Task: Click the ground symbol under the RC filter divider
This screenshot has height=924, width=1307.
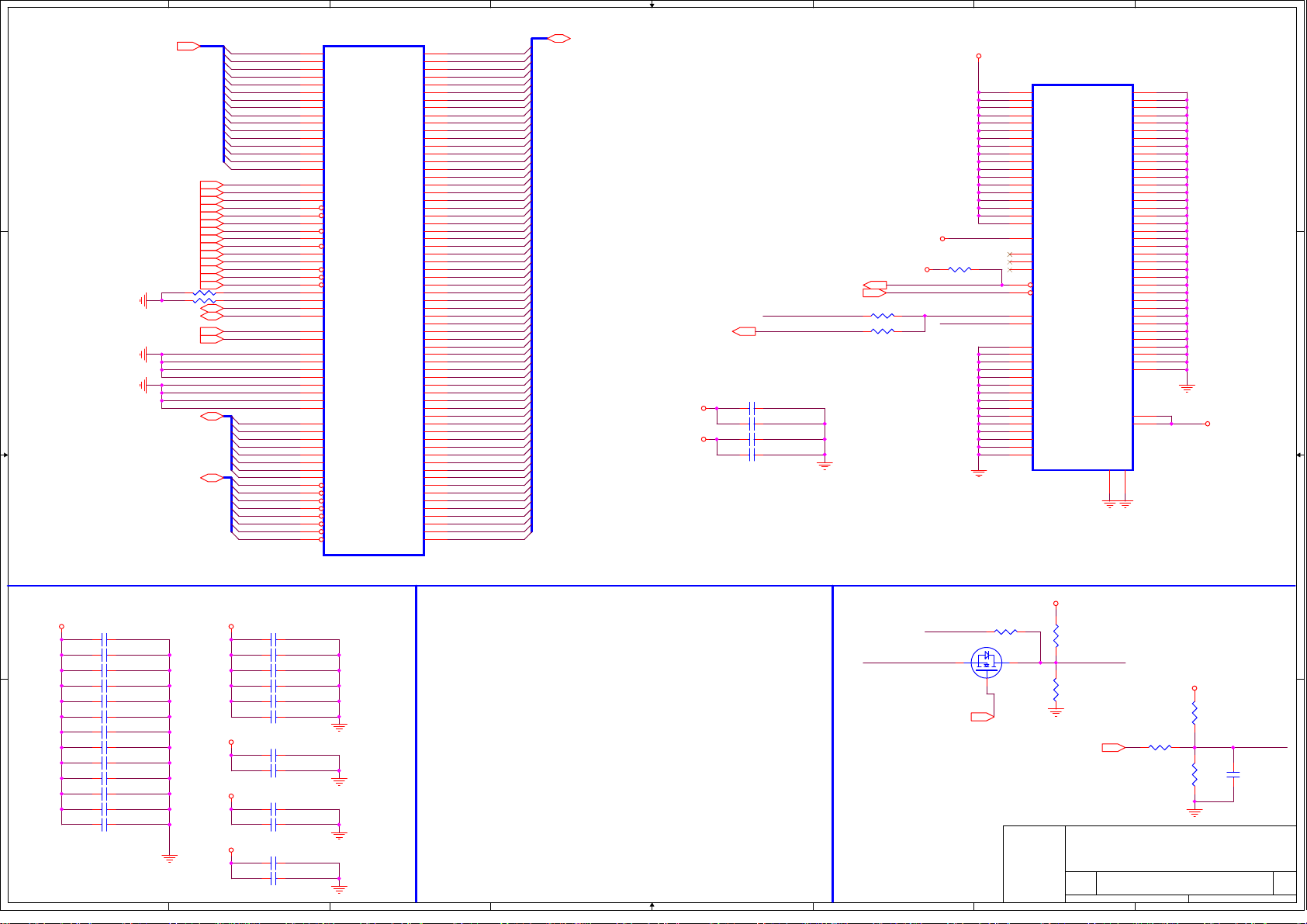Action: [1195, 812]
